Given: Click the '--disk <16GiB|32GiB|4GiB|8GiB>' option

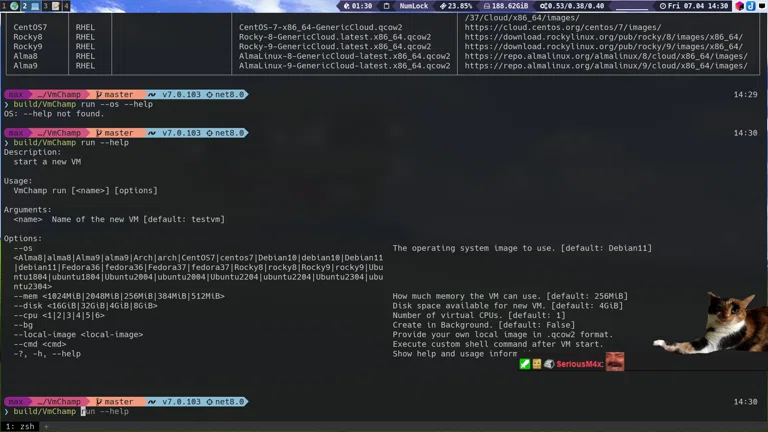Looking at the screenshot, I should pos(85,306).
